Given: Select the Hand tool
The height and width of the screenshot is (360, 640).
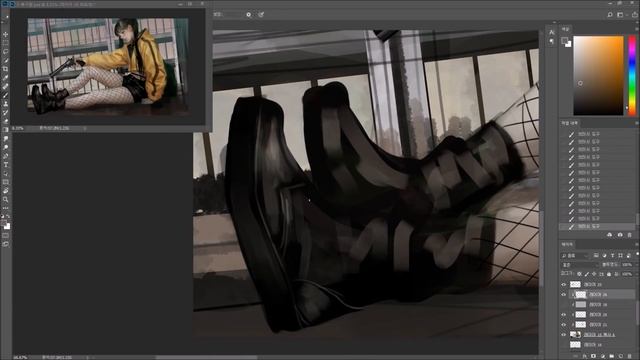Looking at the screenshot, I should [x=5, y=191].
